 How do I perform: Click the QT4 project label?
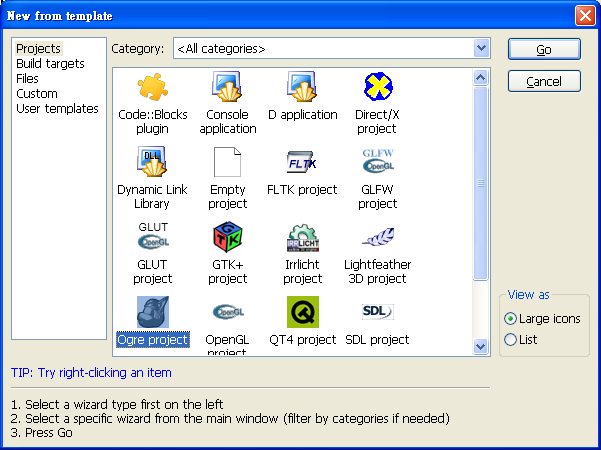tap(303, 340)
